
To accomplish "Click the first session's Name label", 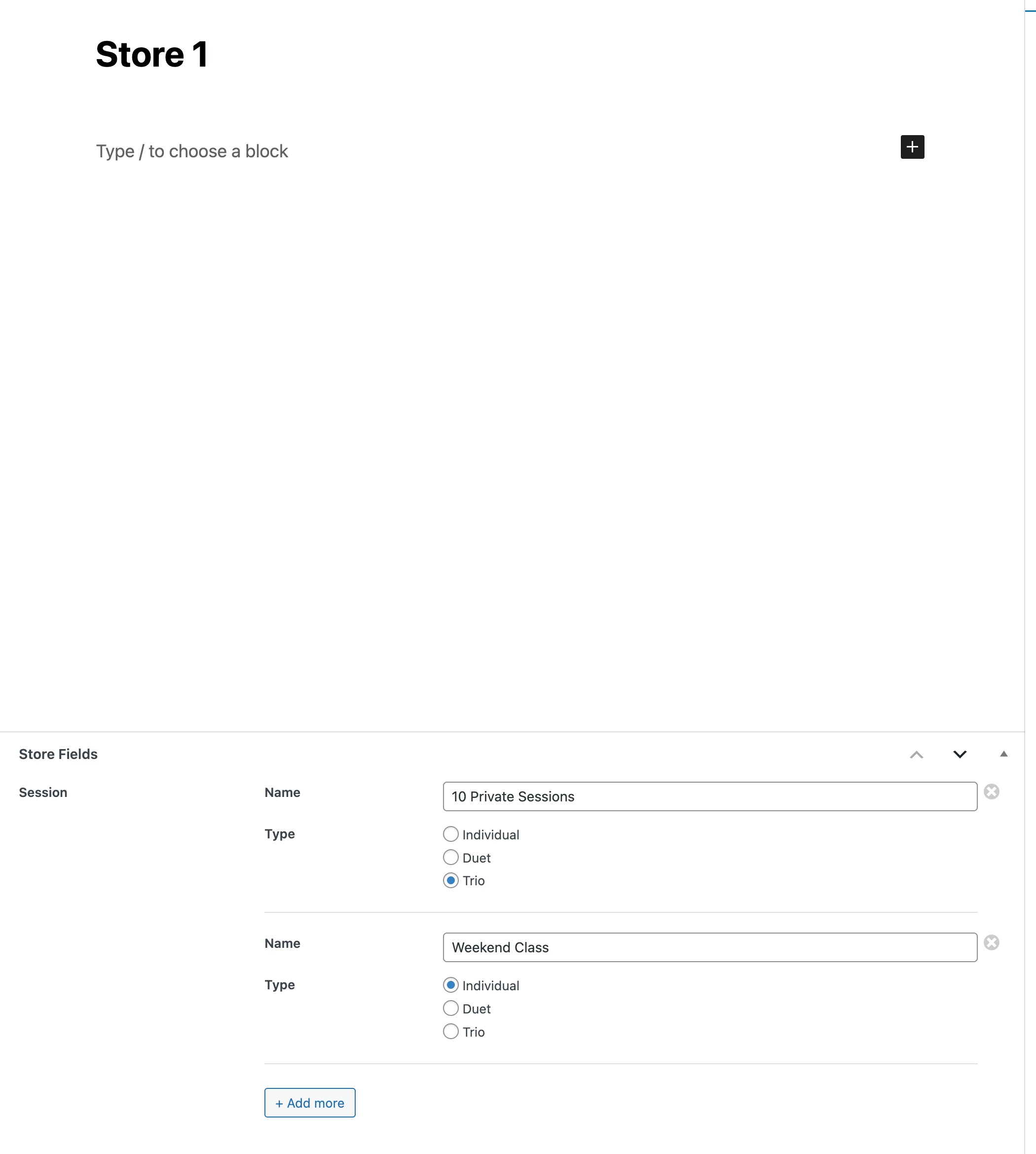I will tap(282, 793).
